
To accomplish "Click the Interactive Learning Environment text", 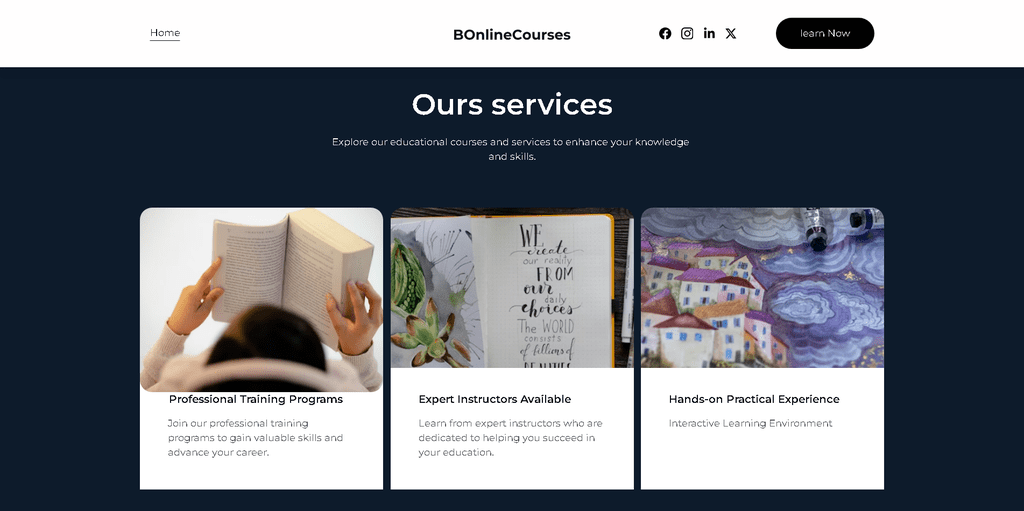I will pos(750,423).
